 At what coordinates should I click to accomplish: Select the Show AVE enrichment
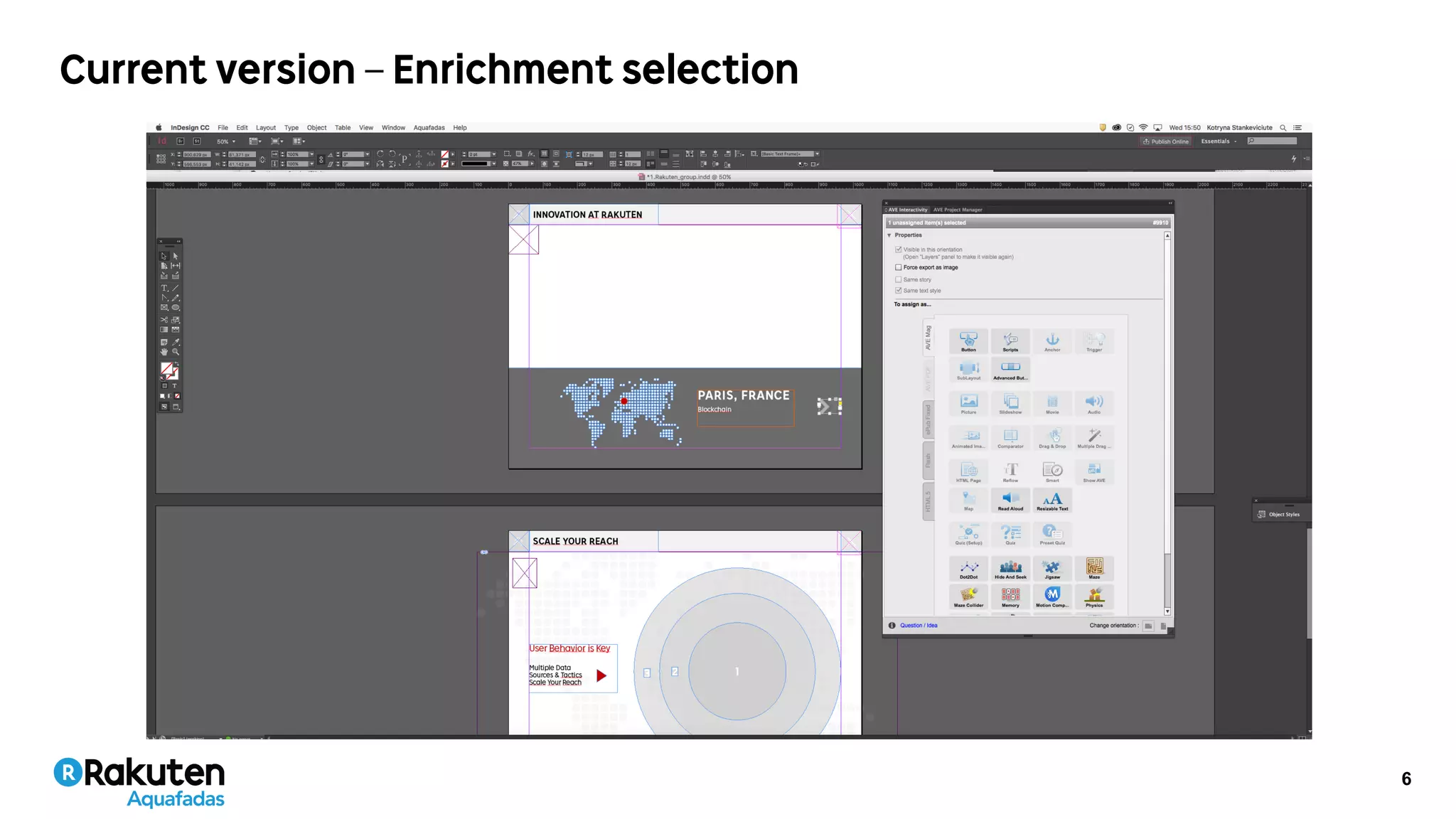click(1094, 473)
